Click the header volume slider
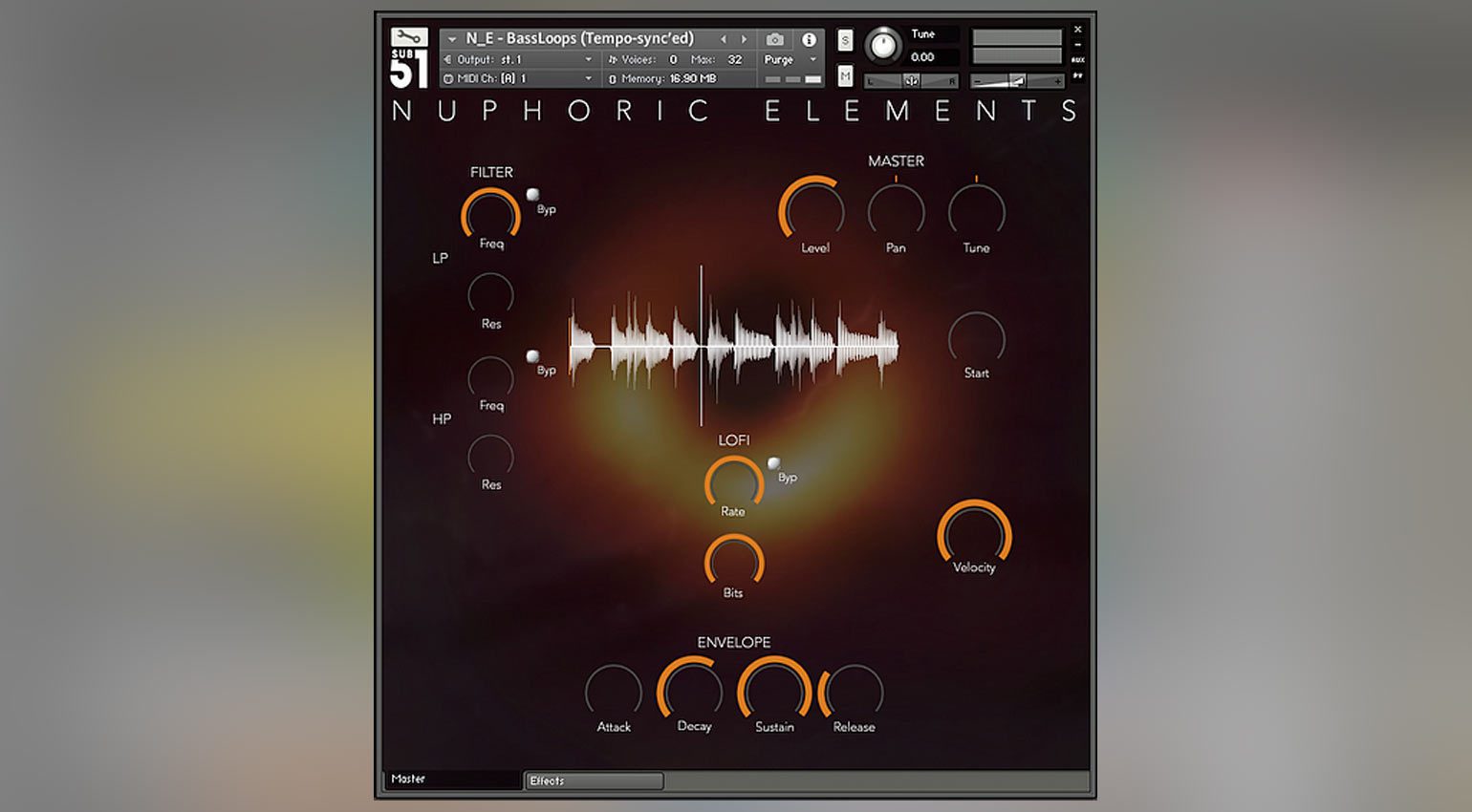Viewport: 1472px width, 812px height. click(1017, 81)
